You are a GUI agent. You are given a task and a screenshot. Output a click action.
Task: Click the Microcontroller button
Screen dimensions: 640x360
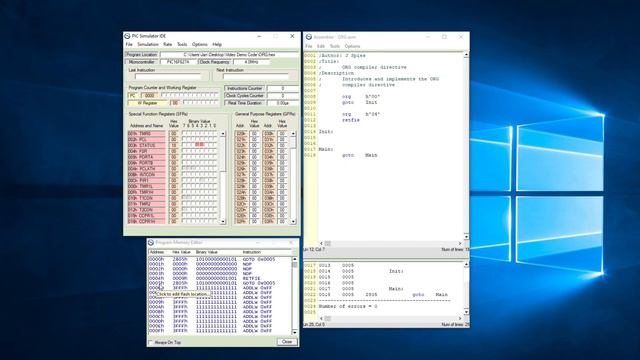tap(141, 62)
